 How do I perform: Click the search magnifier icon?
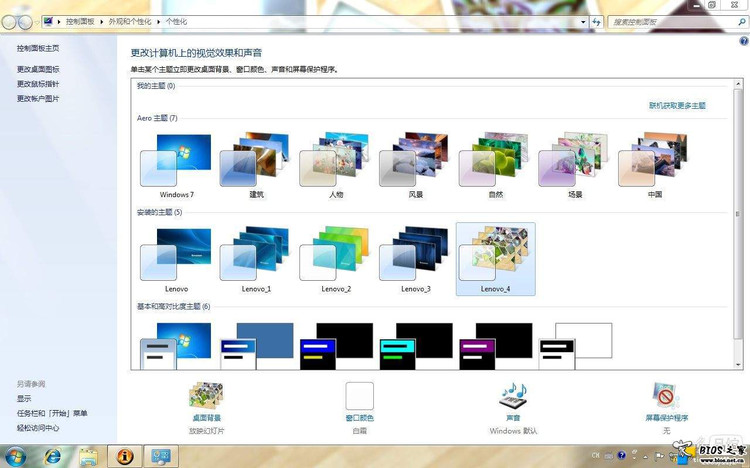point(741,22)
